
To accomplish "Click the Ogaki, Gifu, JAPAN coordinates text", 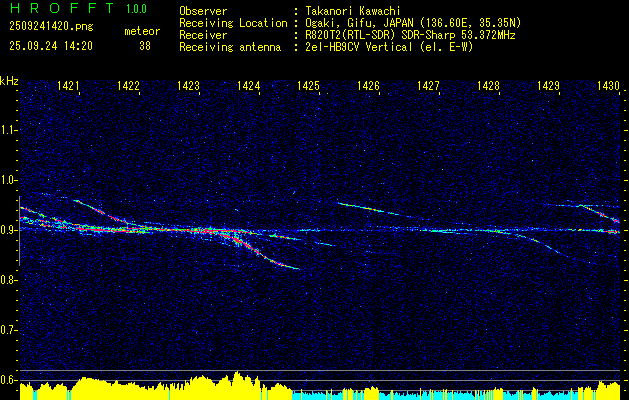I will (412, 23).
